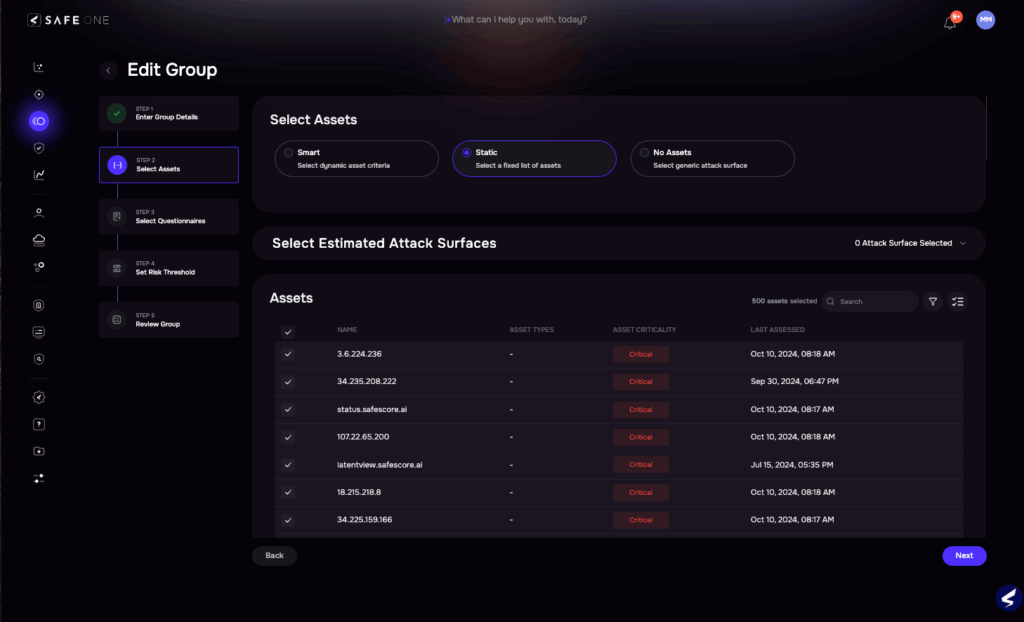
Task: Open the shield checkmark sidebar icon
Action: click(39, 148)
